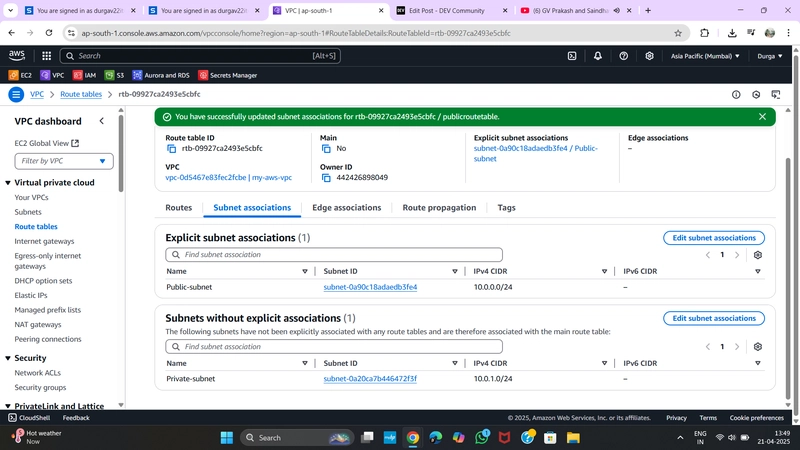Open WhatsApp from the taskbar
The height and width of the screenshot is (450, 800).
(482, 437)
